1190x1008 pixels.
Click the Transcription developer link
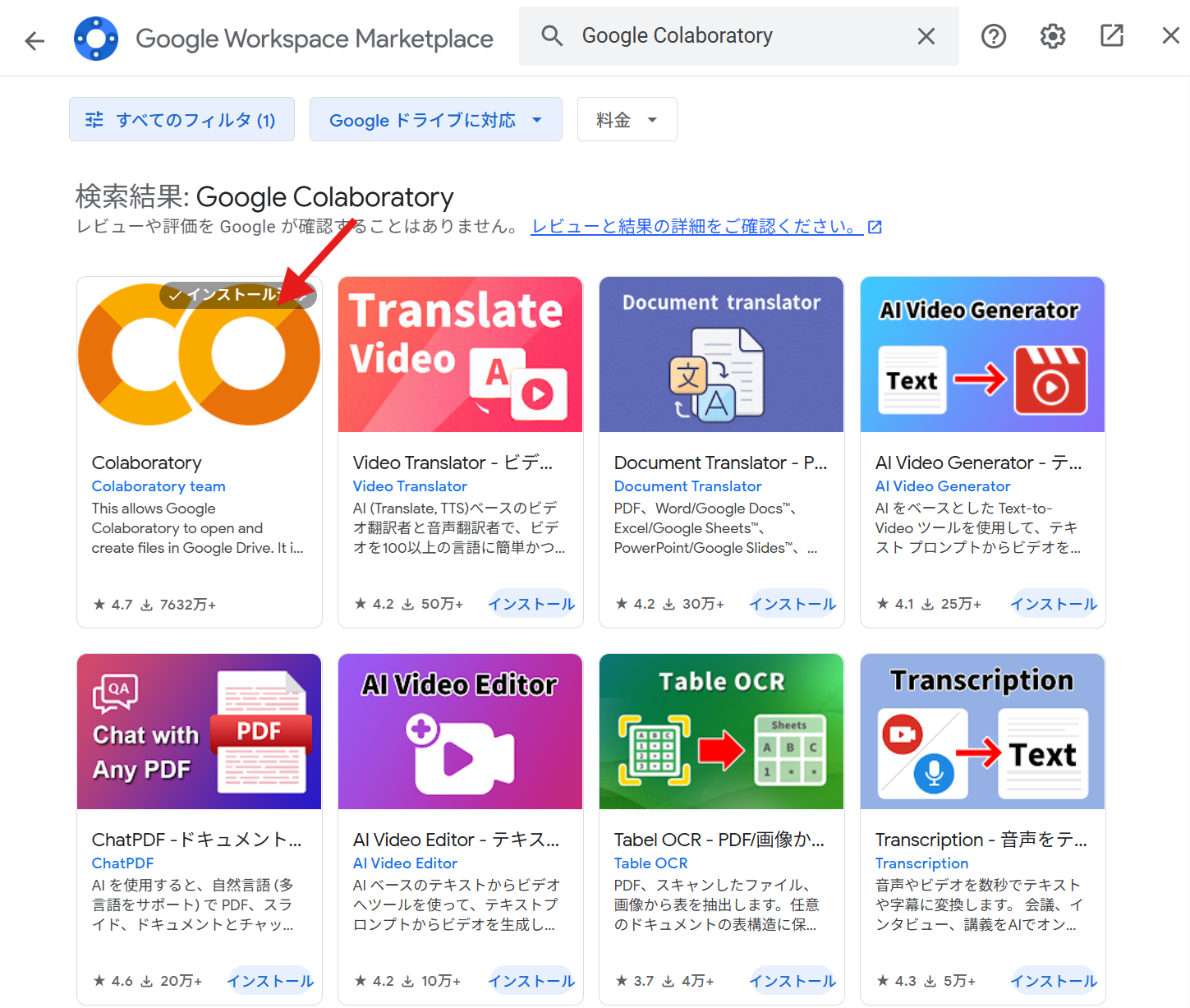point(921,863)
